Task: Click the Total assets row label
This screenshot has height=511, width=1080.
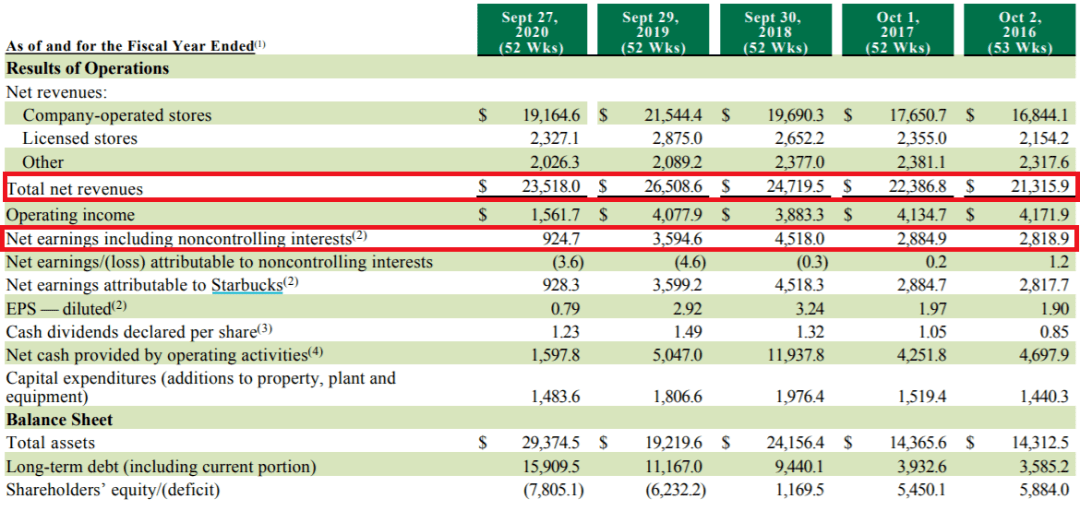Action: click(x=51, y=442)
